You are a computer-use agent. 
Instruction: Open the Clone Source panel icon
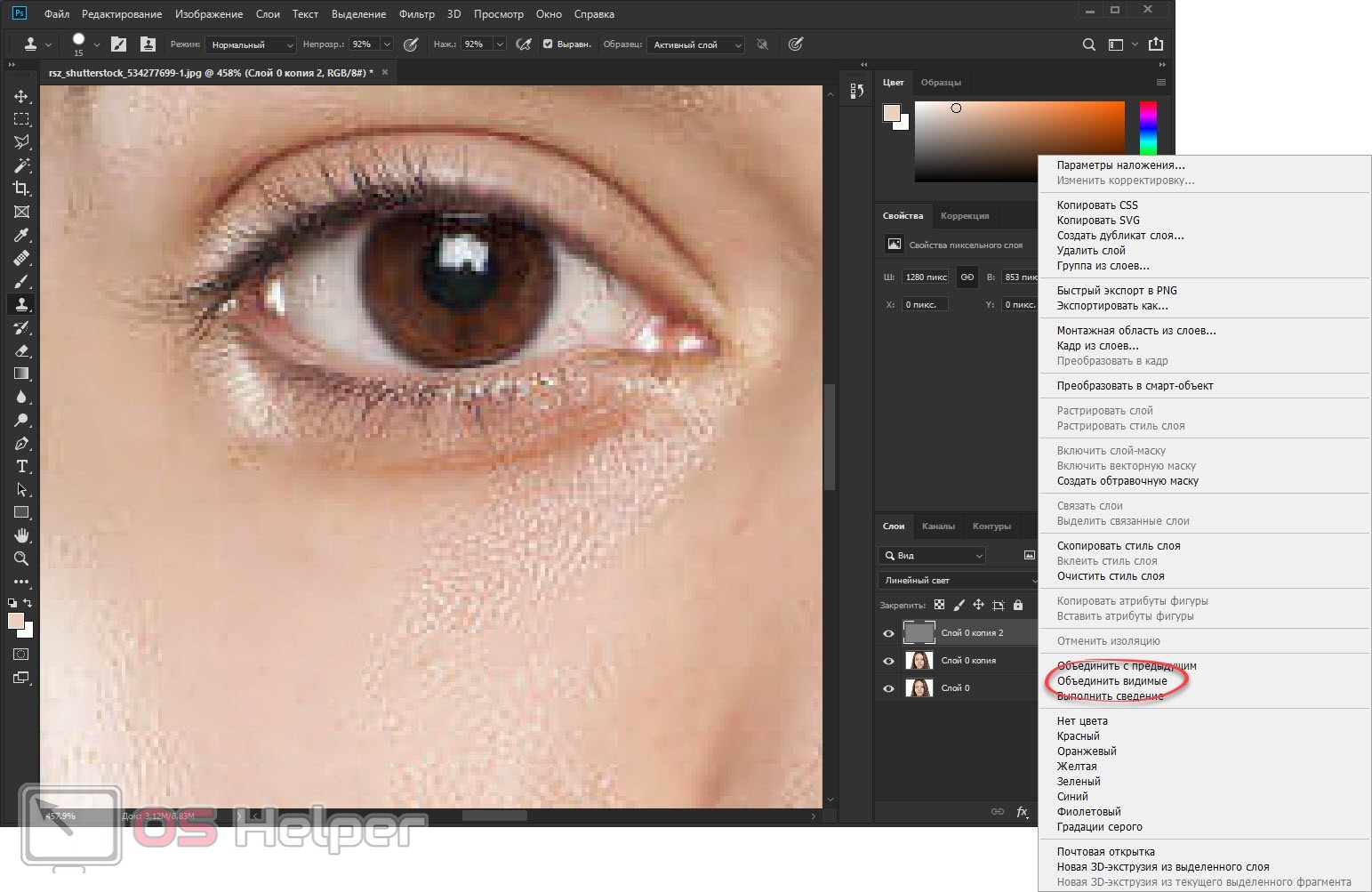coord(148,44)
